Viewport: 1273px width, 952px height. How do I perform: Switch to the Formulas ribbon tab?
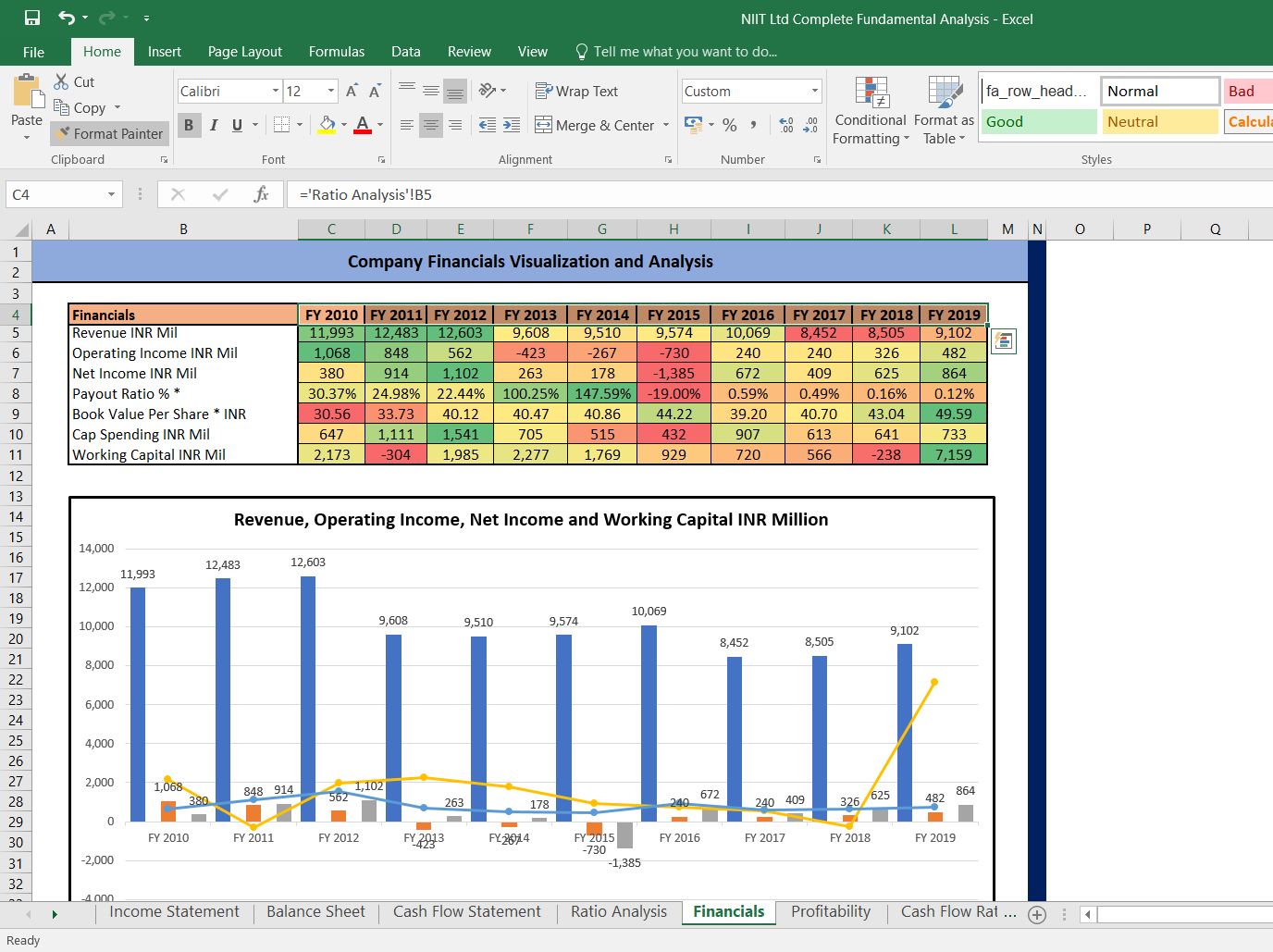click(x=337, y=52)
